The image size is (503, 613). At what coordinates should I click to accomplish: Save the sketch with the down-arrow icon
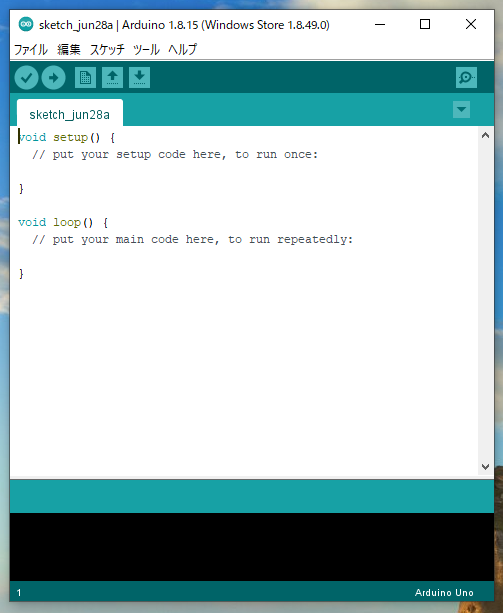[x=140, y=77]
